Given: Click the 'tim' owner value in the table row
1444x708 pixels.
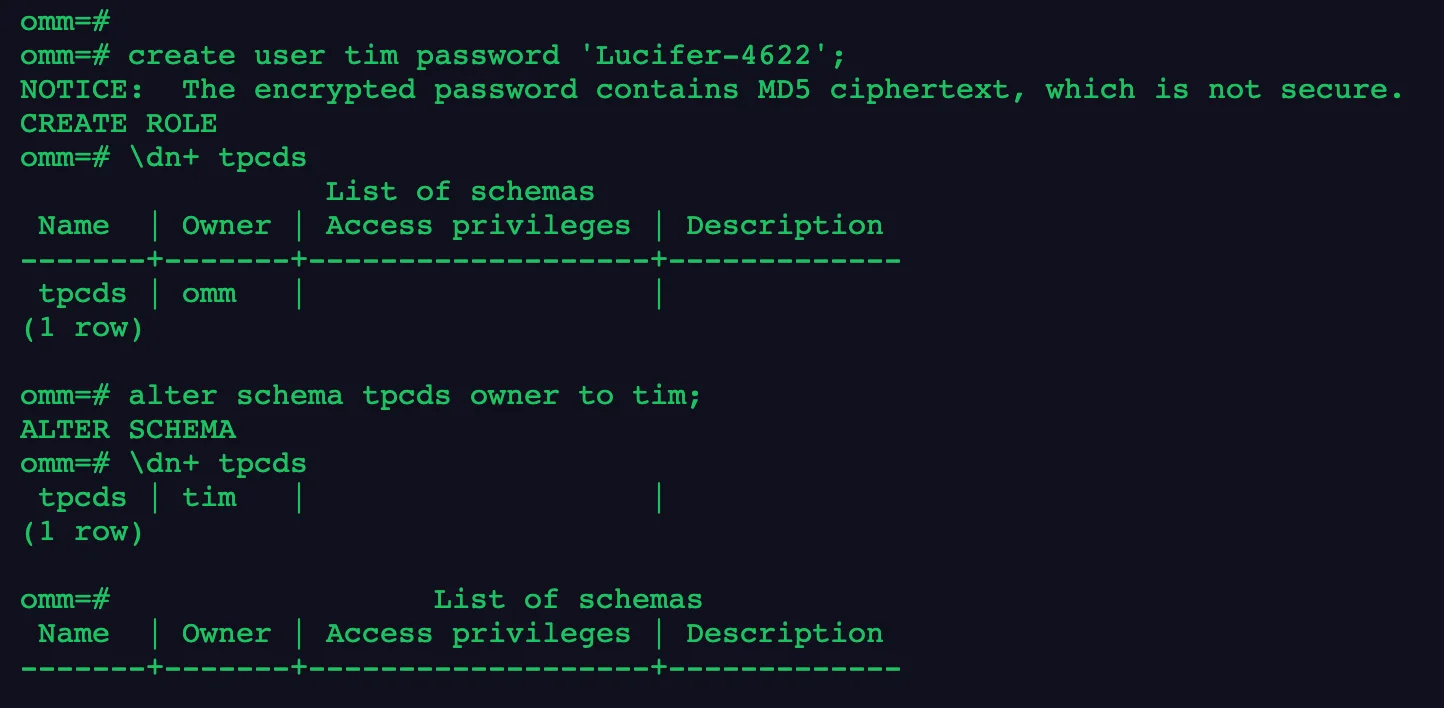Looking at the screenshot, I should 209,497.
